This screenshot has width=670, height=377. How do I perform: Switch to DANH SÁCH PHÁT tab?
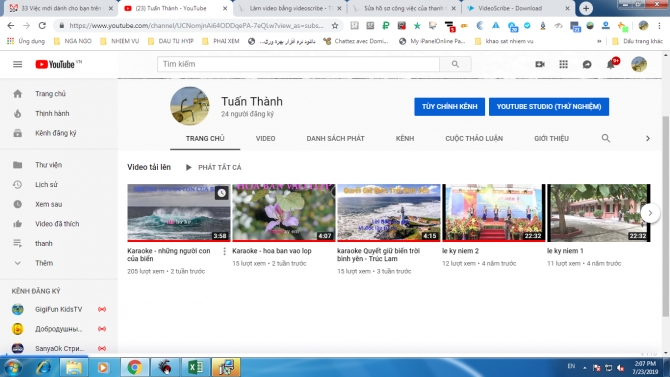[335, 138]
